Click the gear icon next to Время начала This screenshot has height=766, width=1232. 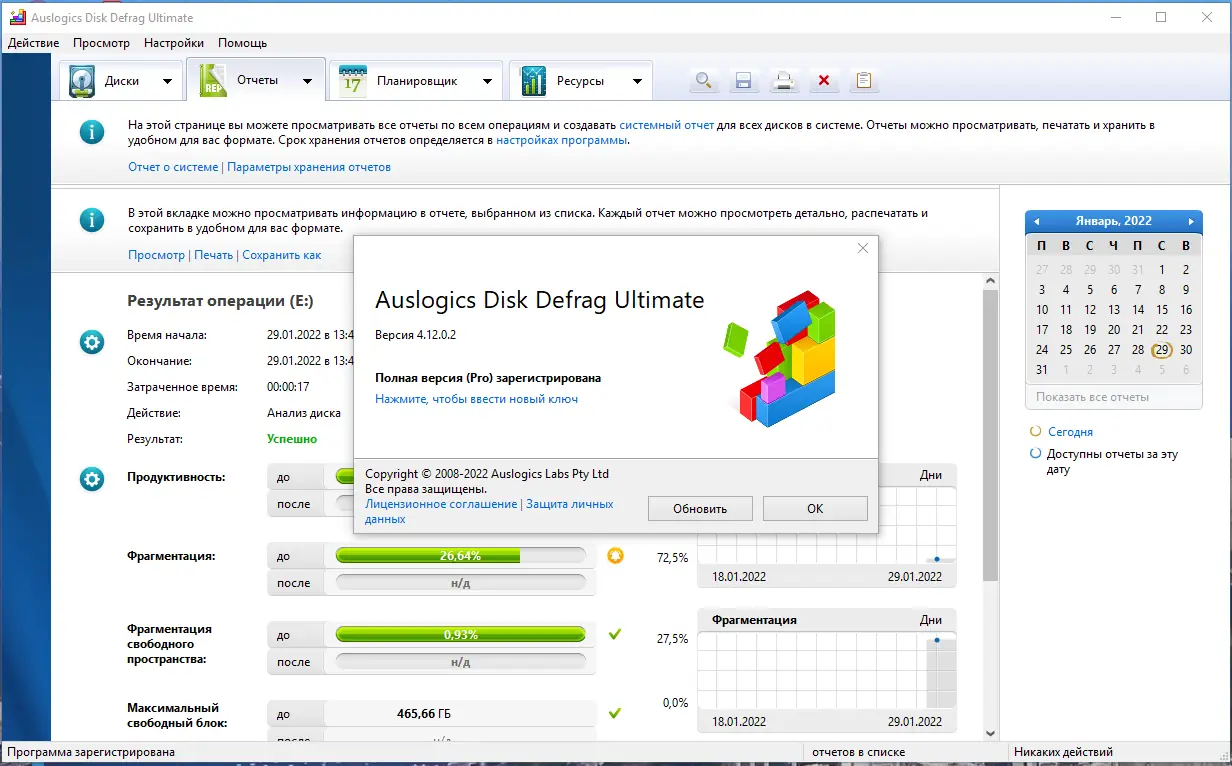coord(92,343)
